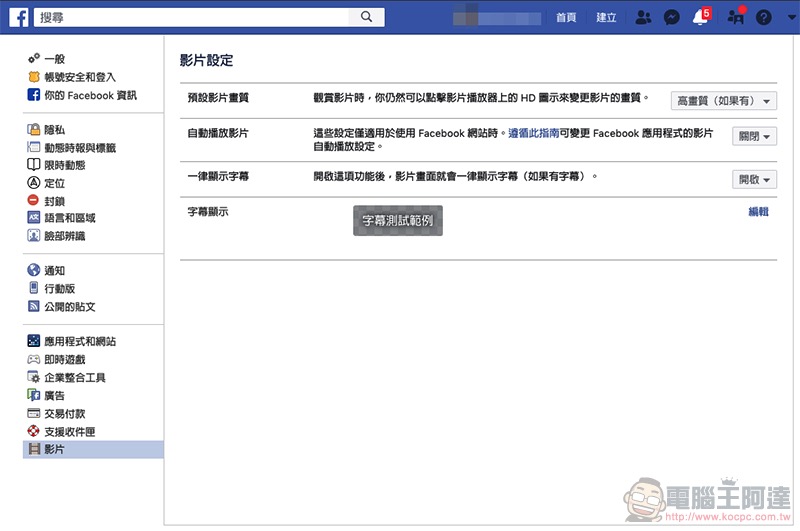The image size is (800, 531).
Task: Open 應用程式和網站 sidebar link
Action: coord(80,341)
